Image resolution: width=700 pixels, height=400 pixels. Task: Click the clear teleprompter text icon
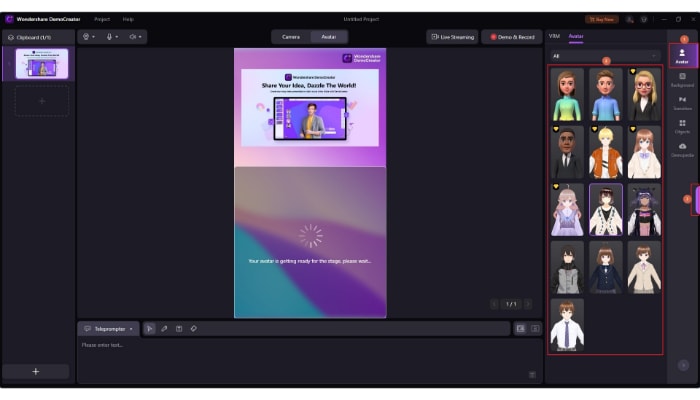tap(532, 375)
